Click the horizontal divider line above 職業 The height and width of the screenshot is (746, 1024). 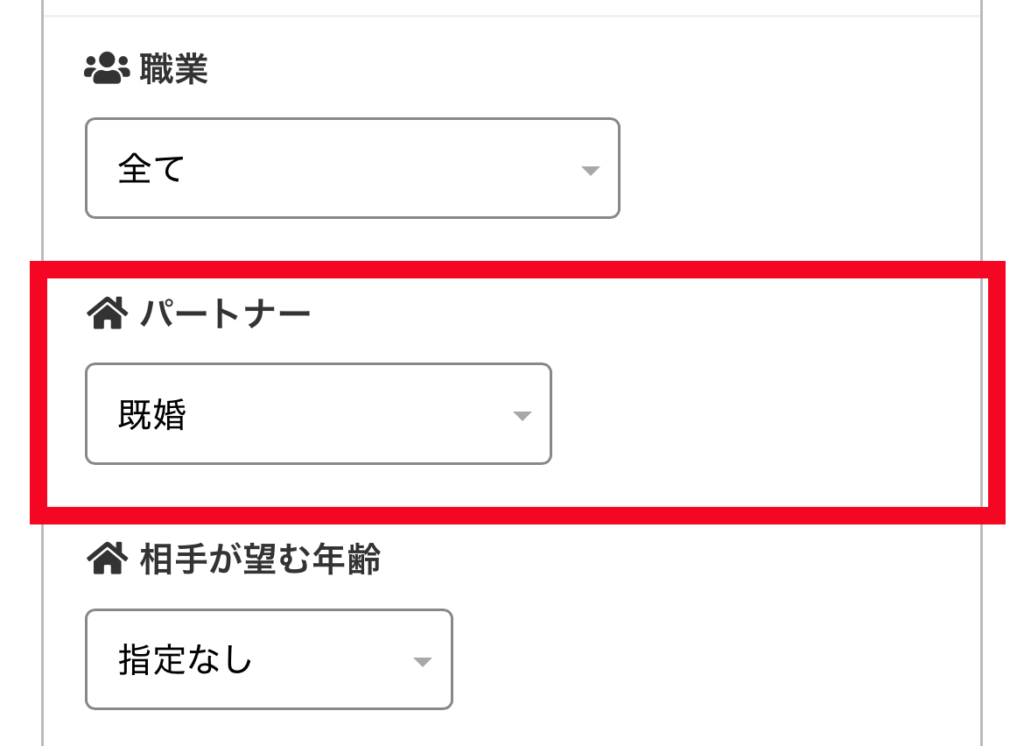512,16
